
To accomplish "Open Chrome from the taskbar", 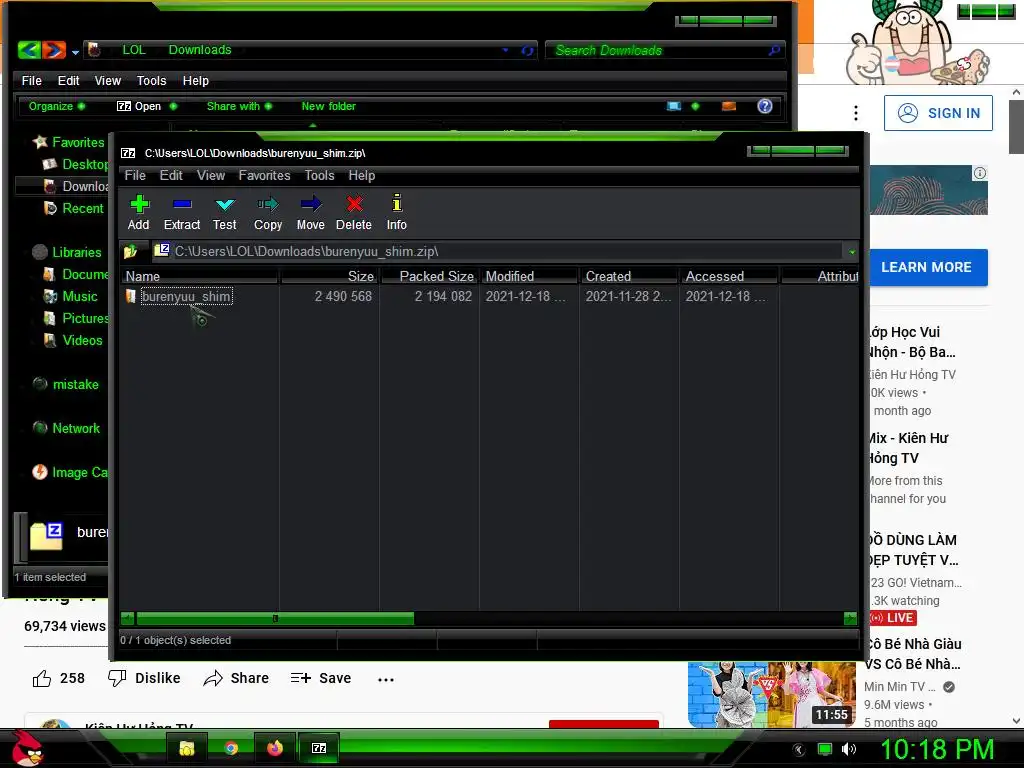I will 231,748.
